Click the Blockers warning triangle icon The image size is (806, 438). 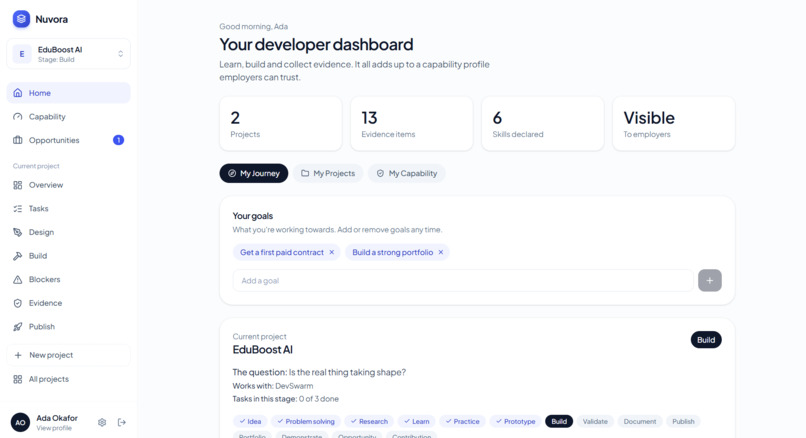coord(17,280)
